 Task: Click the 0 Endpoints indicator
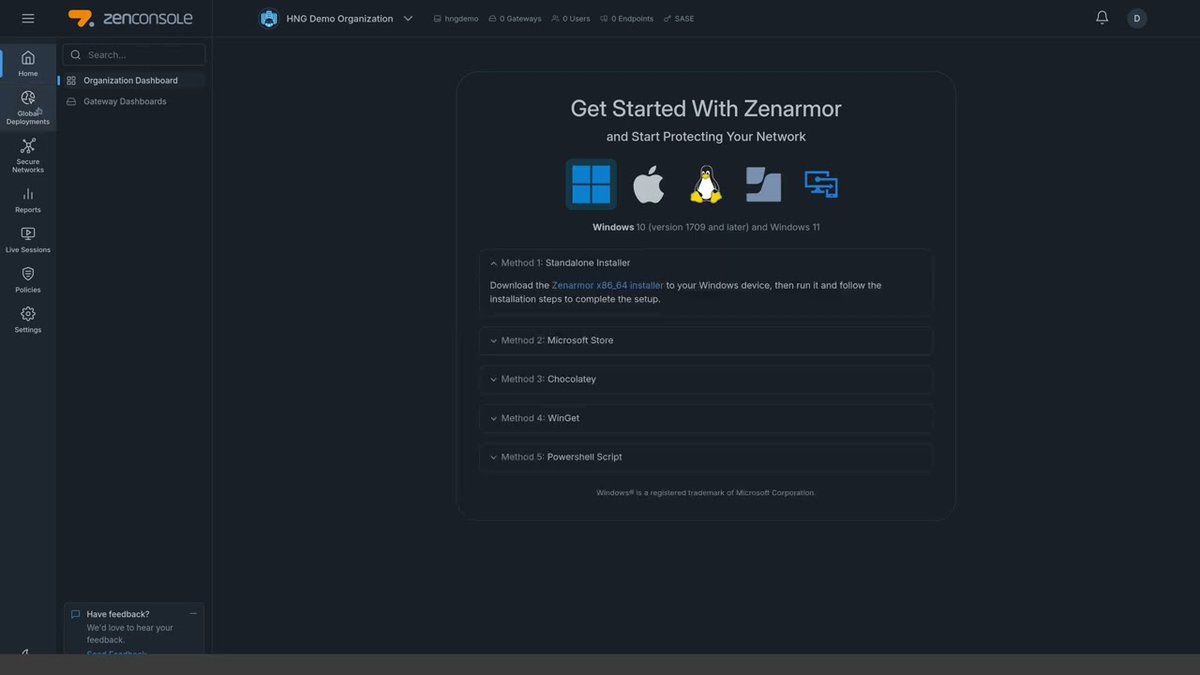[x=626, y=18]
